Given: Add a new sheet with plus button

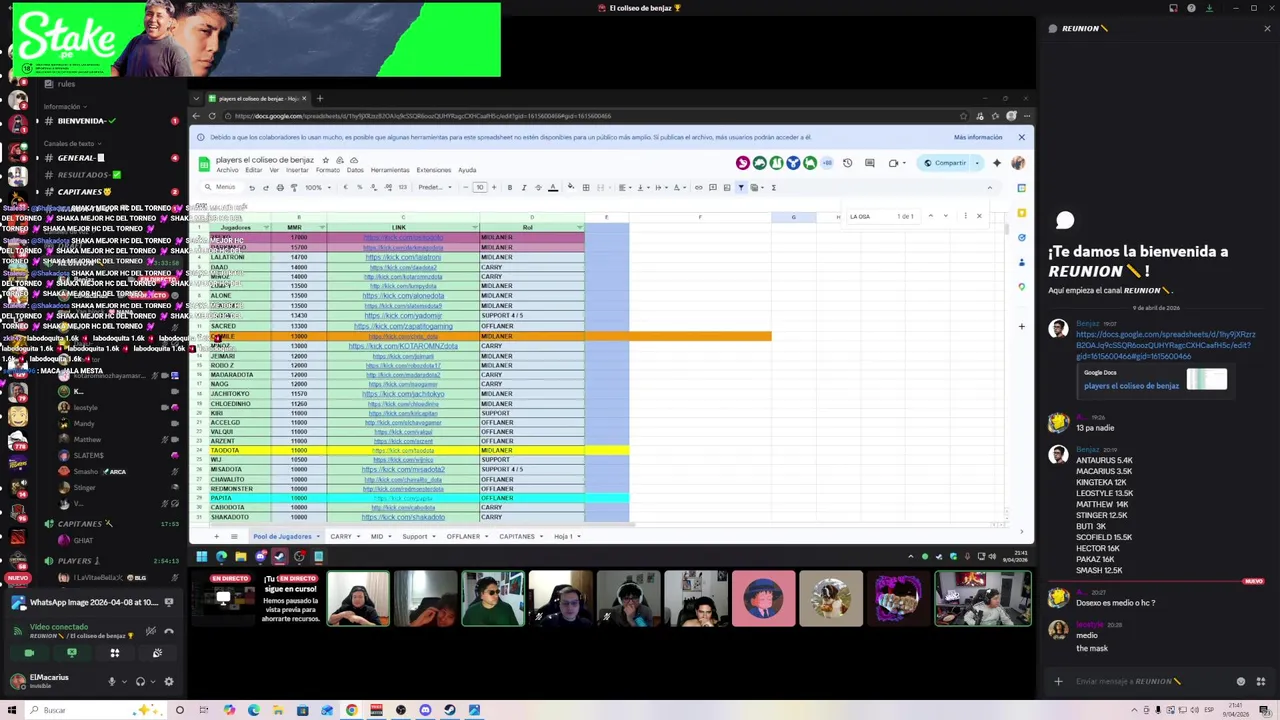Looking at the screenshot, I should pyautogui.click(x=216, y=536).
